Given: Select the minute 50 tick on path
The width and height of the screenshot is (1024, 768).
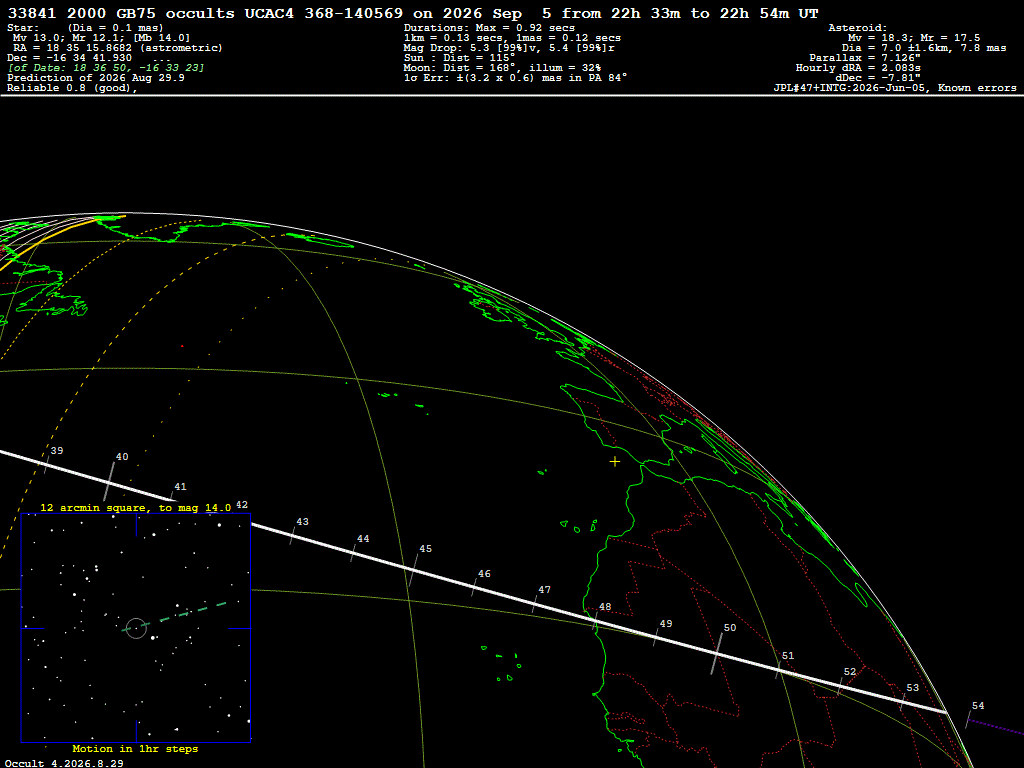Looking at the screenshot, I should pyautogui.click(x=717, y=653).
